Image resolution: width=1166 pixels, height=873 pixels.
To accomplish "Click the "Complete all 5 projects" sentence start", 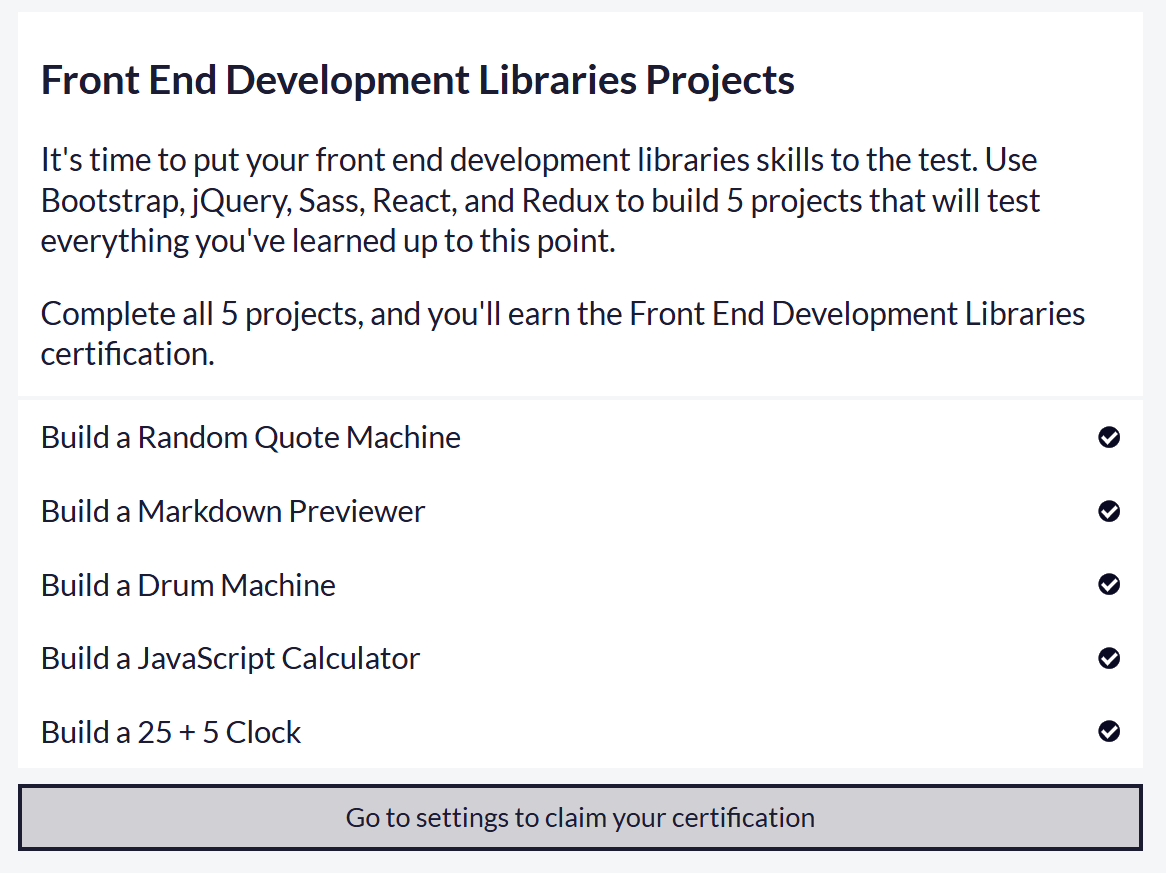I will click(199, 314).
